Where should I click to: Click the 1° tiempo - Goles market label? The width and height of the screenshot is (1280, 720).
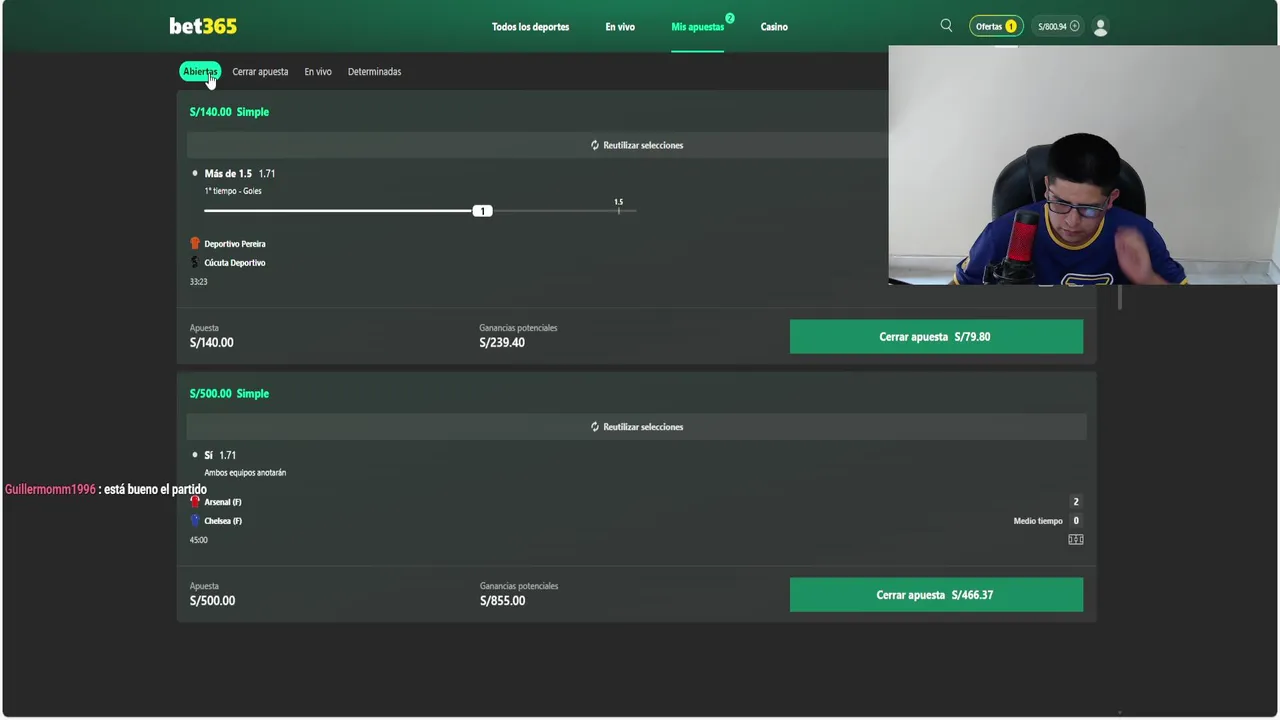(x=233, y=191)
